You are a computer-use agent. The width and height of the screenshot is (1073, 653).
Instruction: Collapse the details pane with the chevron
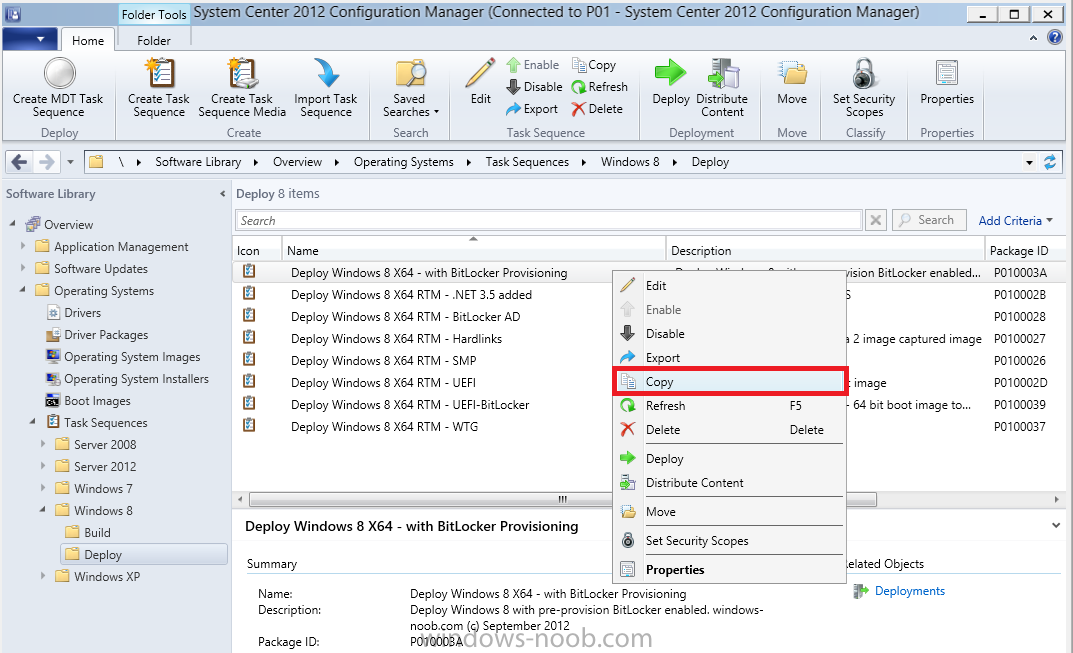click(1056, 526)
